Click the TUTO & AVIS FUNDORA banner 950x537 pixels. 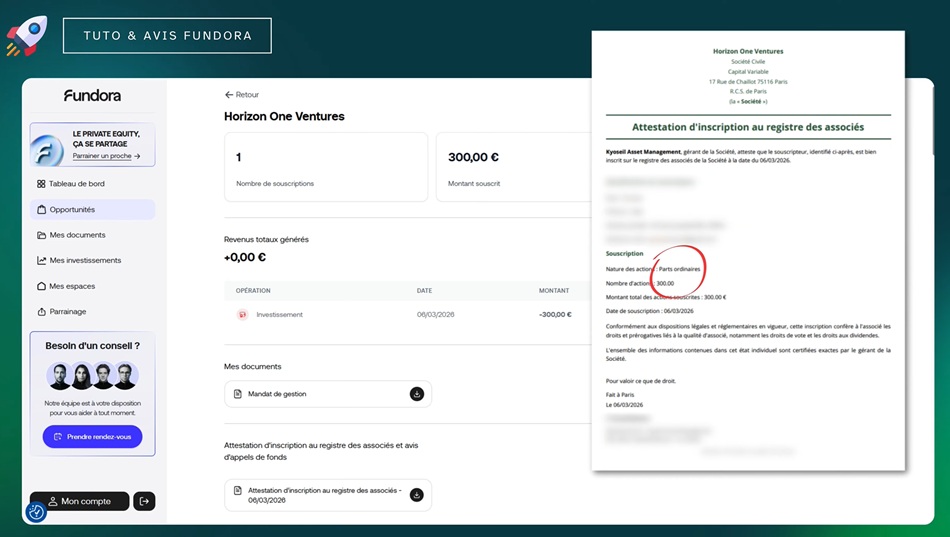[x=167, y=36]
